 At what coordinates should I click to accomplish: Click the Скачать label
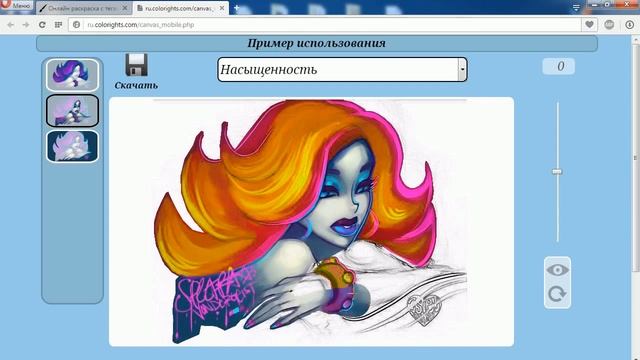[136, 85]
